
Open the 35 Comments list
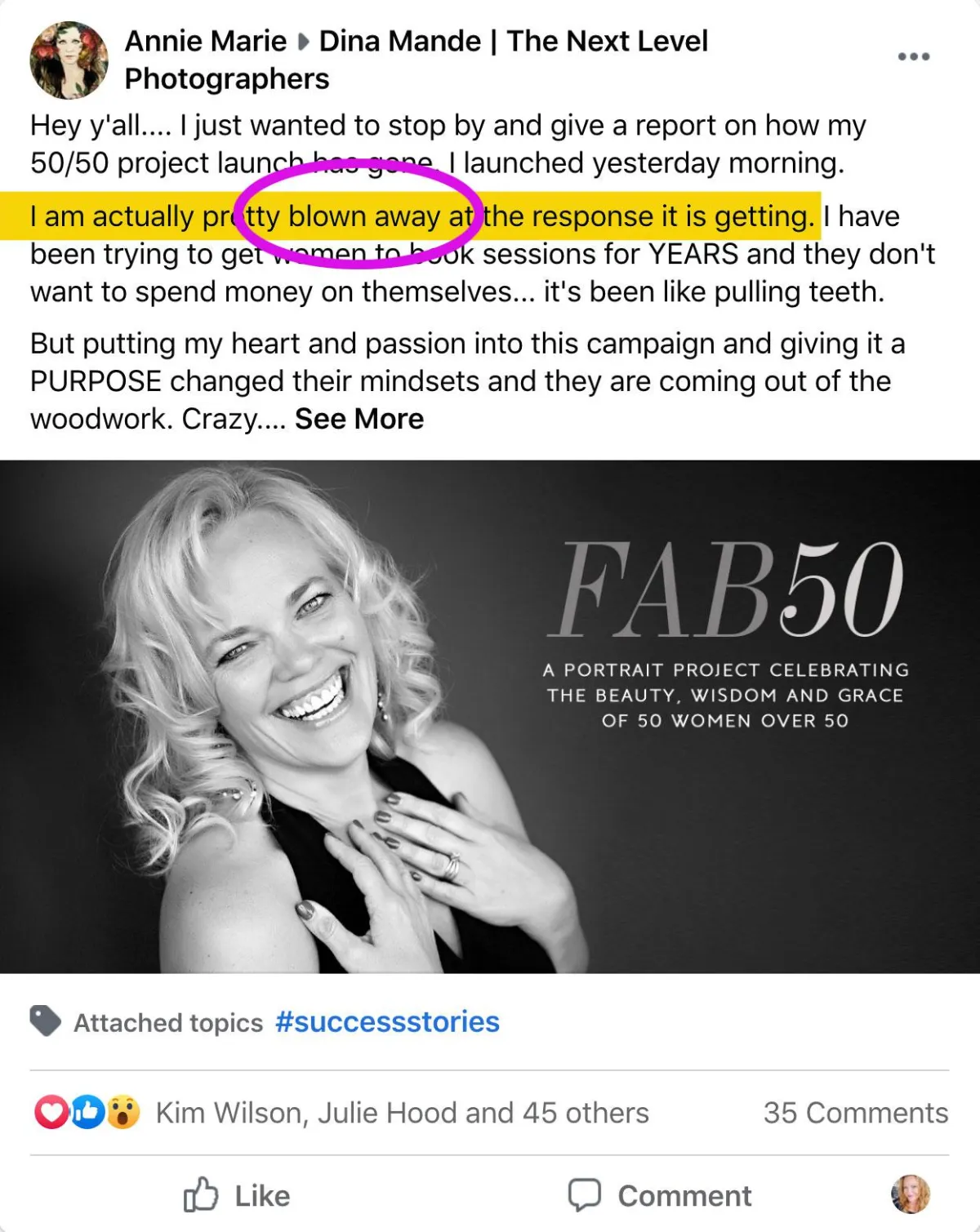(856, 1113)
